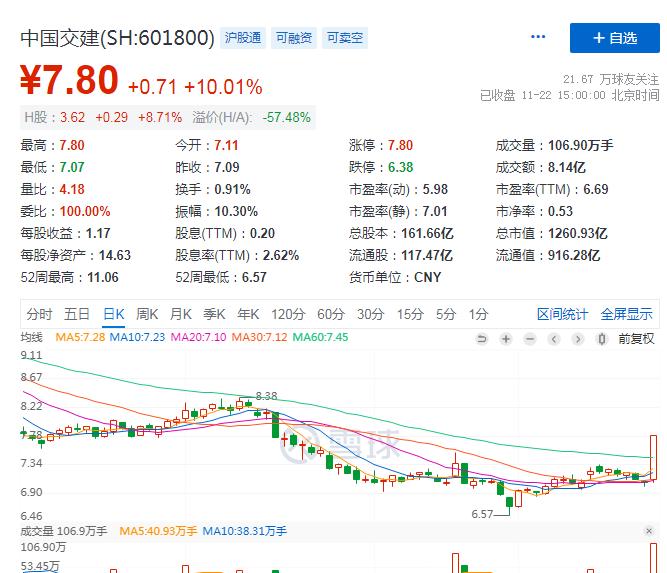The image size is (667, 573).
Task: Click the 振幅 10.30% value
Action: click(236, 211)
